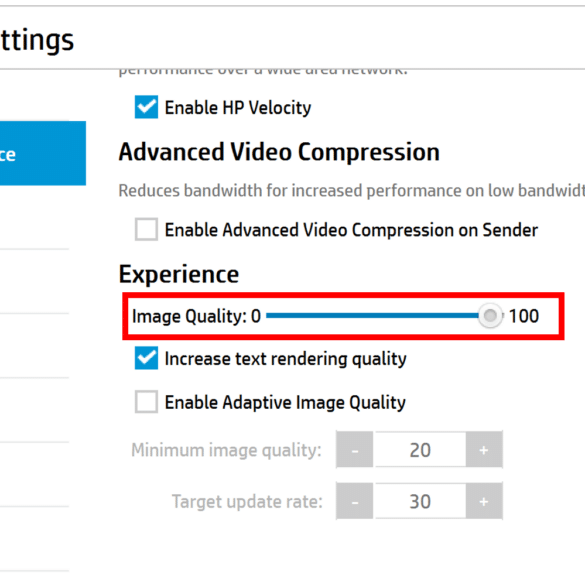
Task: Click the Minimum image quality label
Action: tap(226, 450)
